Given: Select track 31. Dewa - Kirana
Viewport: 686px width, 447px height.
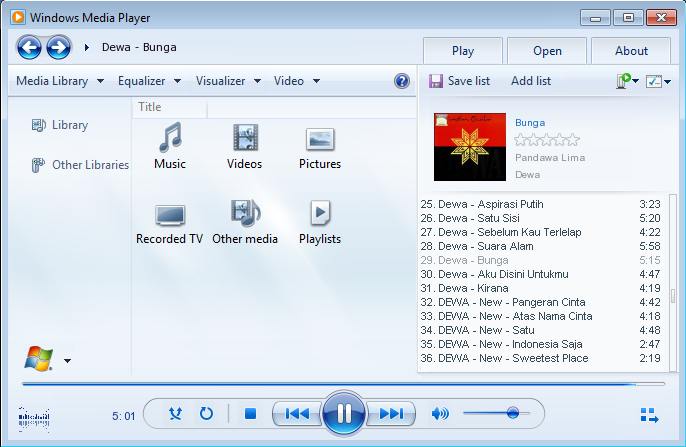Looking at the screenshot, I should click(541, 288).
